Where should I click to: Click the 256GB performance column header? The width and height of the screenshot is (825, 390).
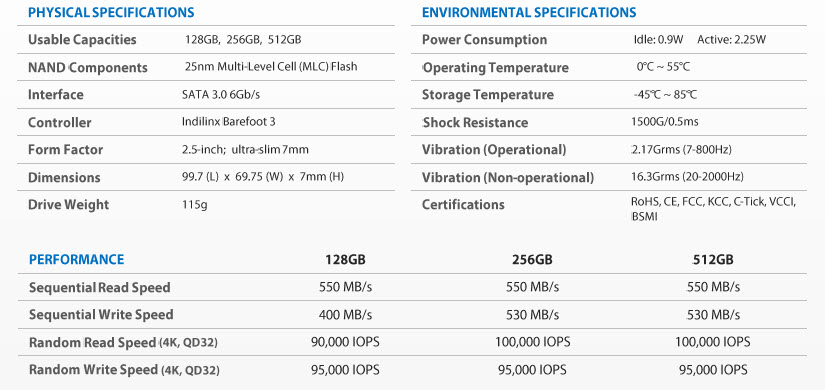pyautogui.click(x=532, y=259)
